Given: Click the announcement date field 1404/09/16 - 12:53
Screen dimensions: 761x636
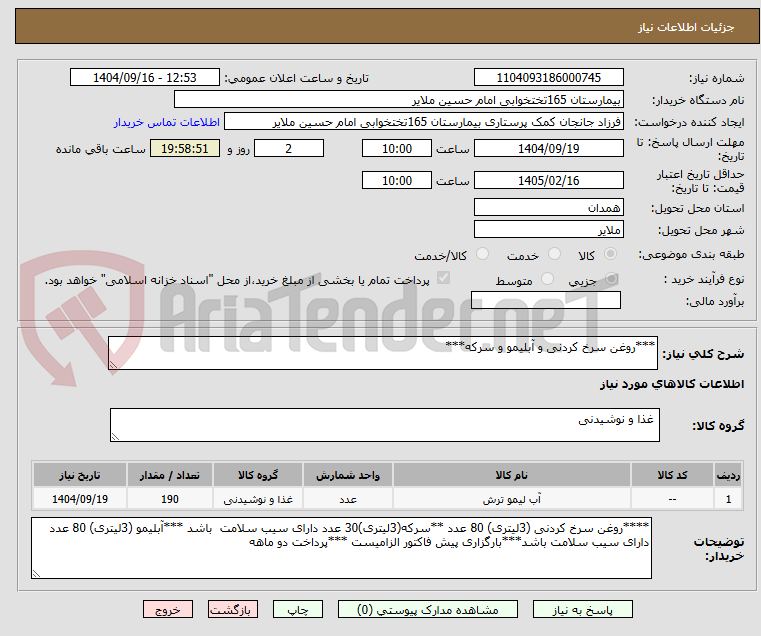Looking at the screenshot, I should click(145, 78).
